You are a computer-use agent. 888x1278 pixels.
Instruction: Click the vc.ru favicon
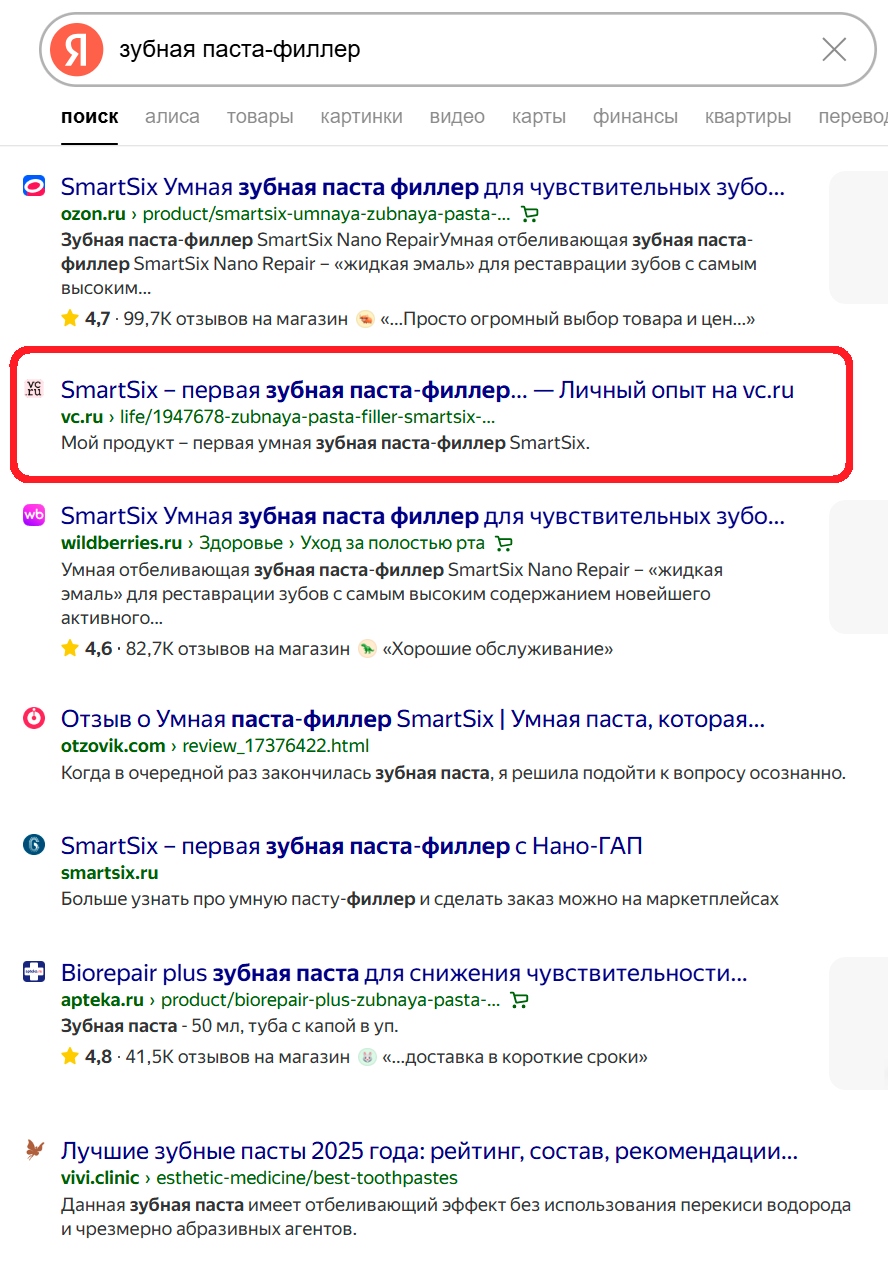(34, 389)
